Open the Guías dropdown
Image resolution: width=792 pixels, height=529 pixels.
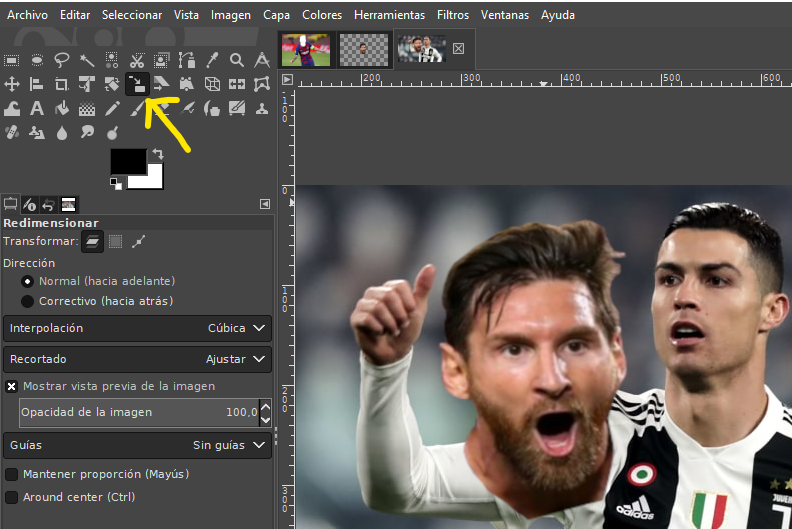[x=137, y=445]
